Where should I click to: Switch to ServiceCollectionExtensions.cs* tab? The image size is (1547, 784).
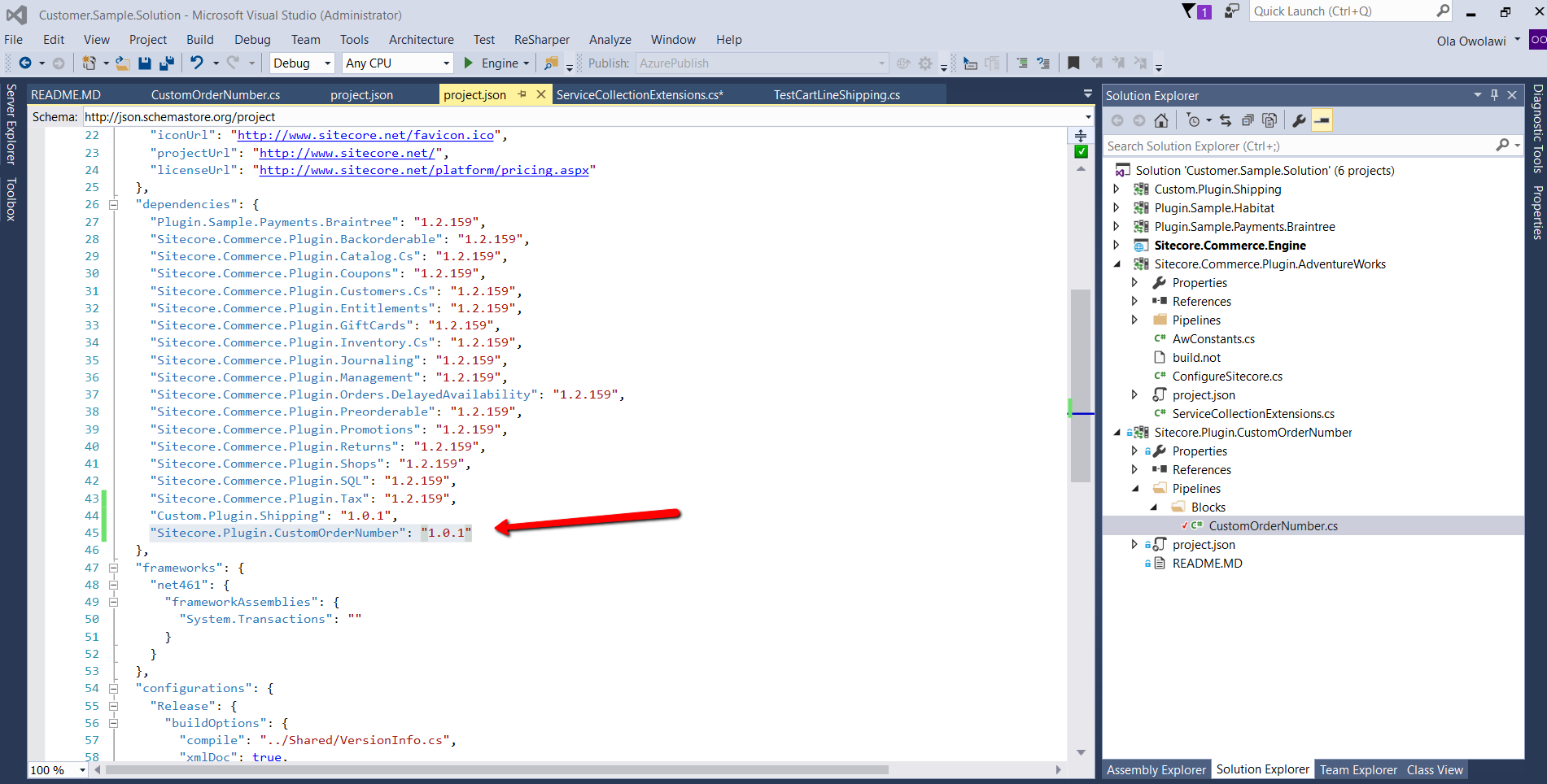pyautogui.click(x=640, y=94)
